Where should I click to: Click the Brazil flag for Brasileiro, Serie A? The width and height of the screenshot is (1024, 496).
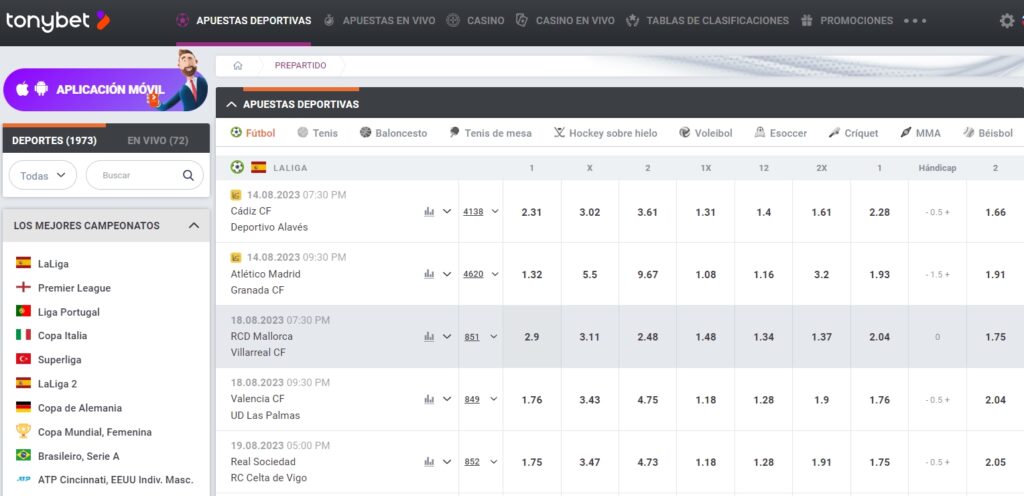pos(24,455)
